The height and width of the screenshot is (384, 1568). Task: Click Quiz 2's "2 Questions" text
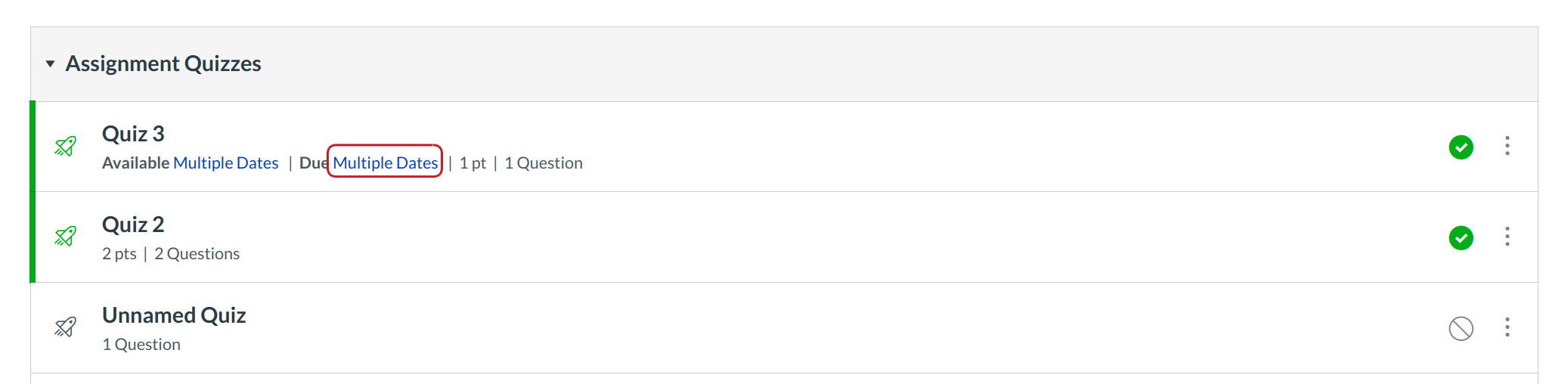[x=197, y=254]
